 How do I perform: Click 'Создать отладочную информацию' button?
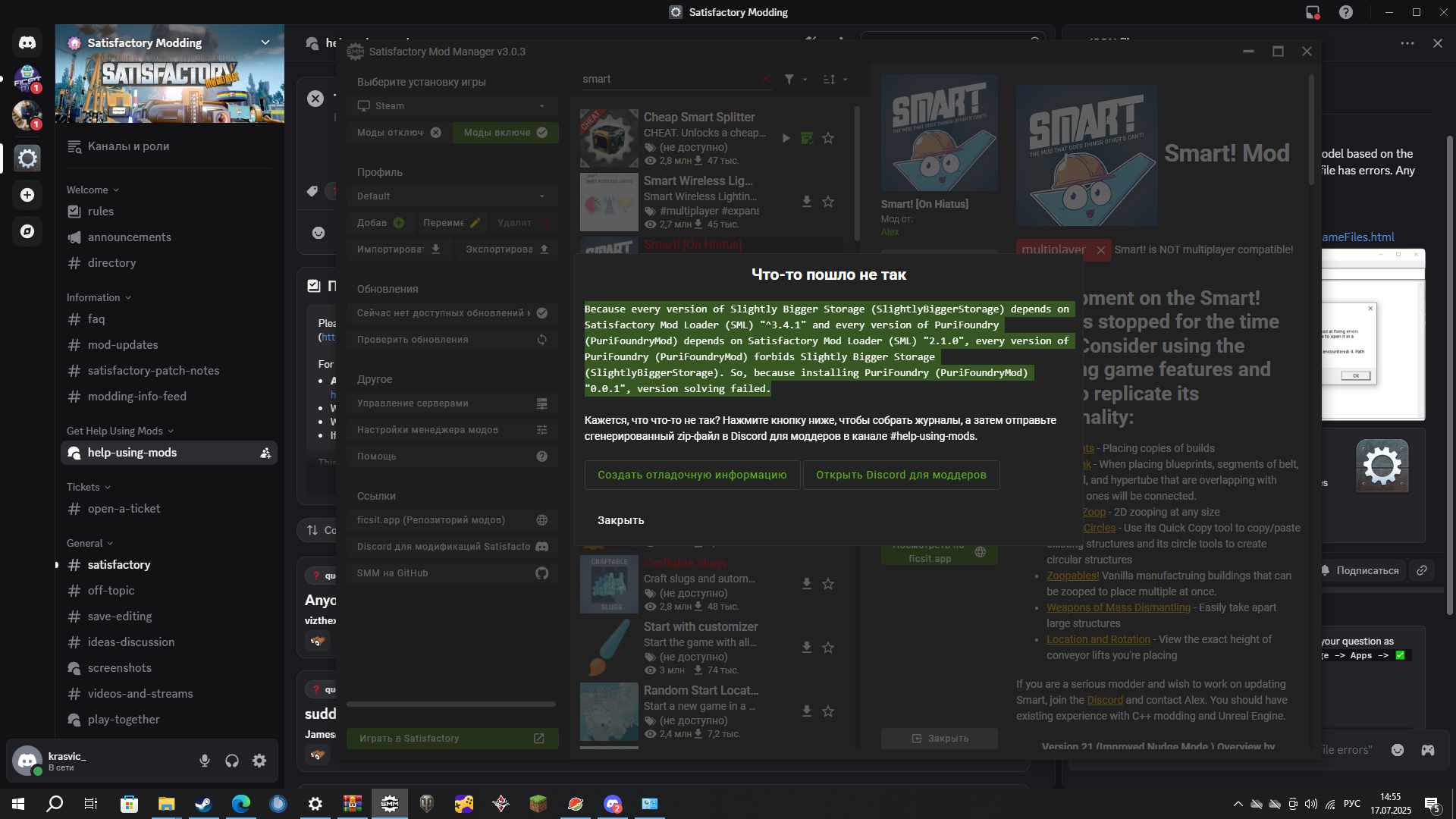click(x=692, y=475)
